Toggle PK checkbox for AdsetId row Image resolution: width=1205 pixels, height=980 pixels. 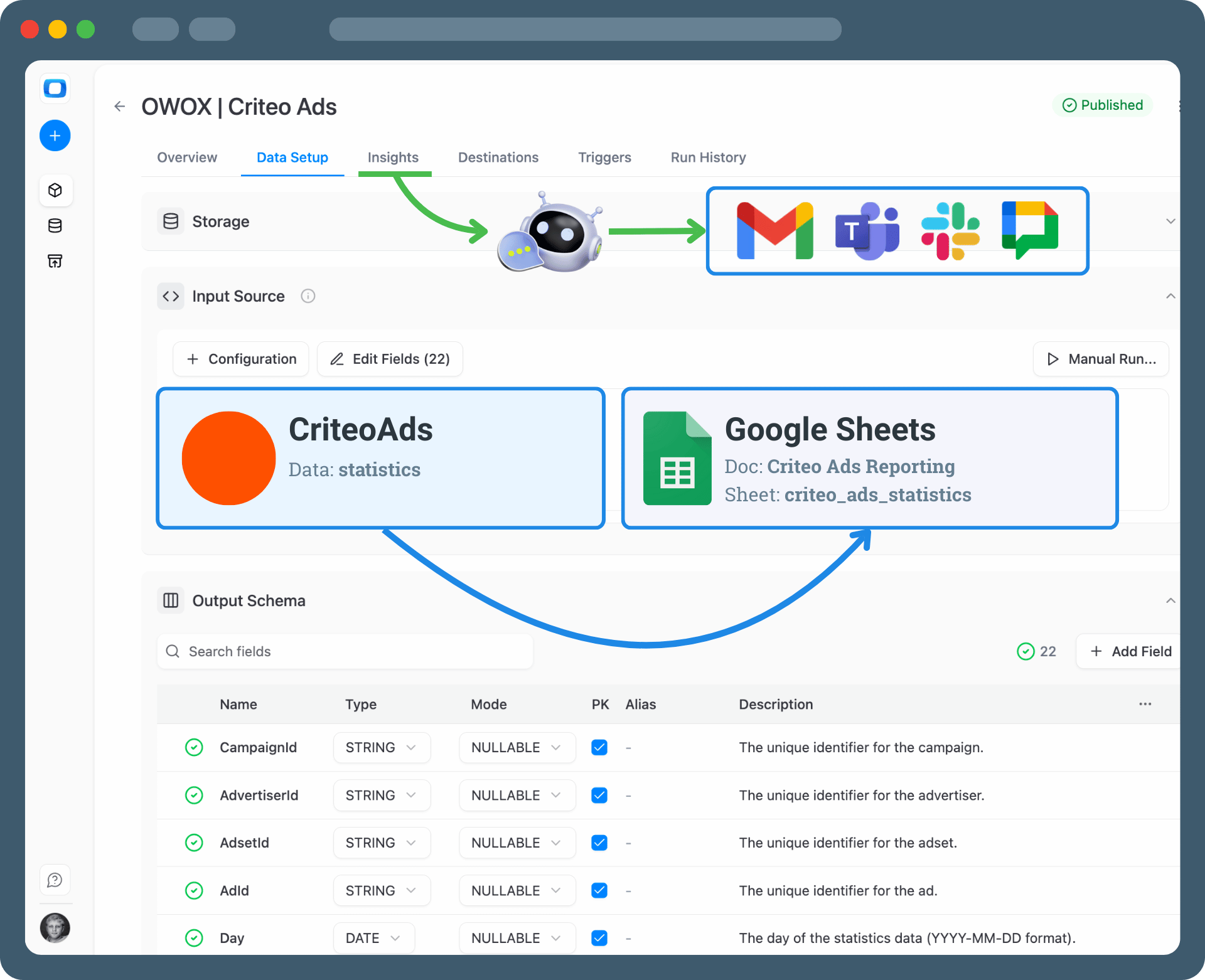[599, 843]
